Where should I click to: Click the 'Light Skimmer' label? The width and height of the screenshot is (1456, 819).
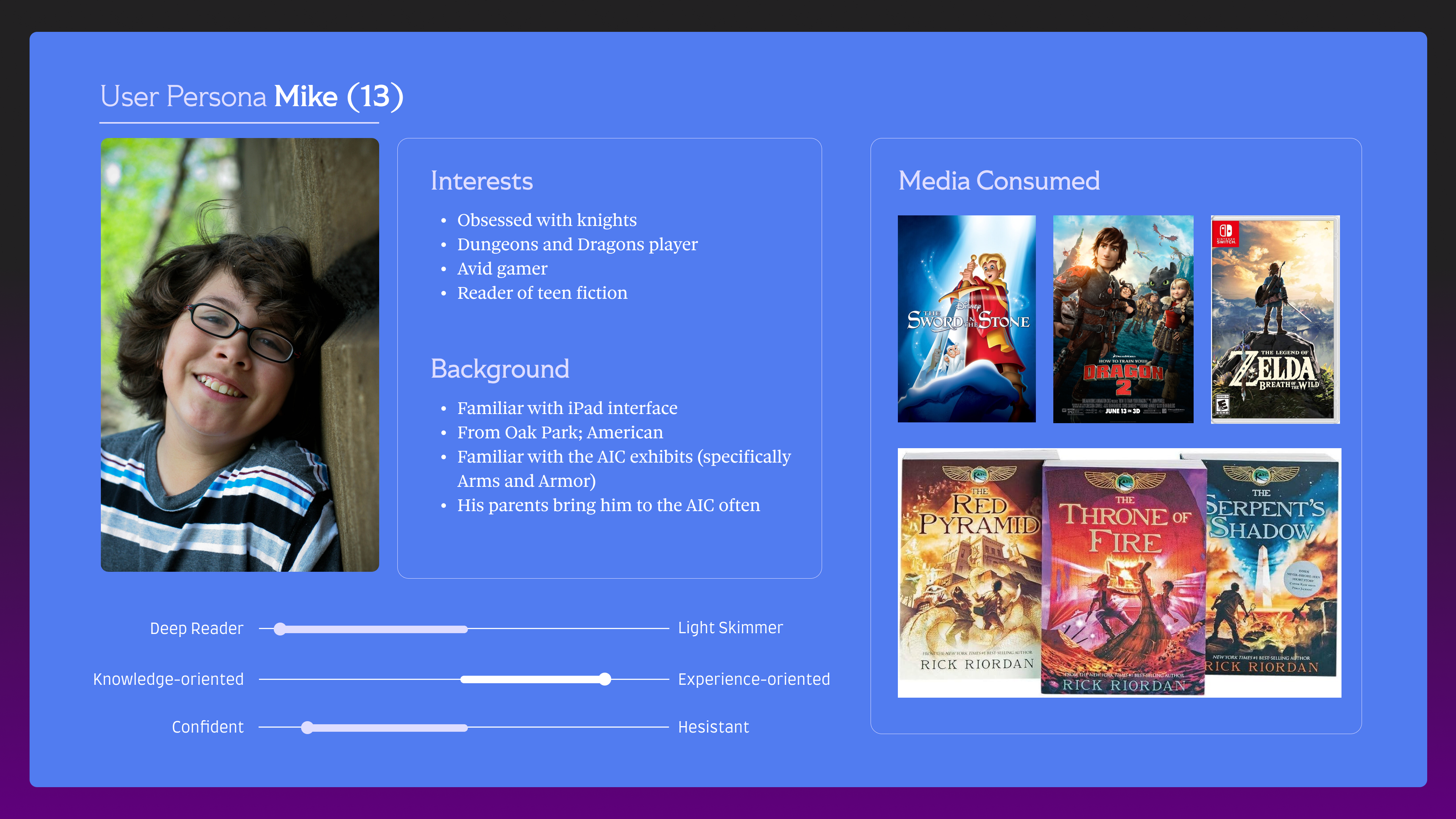click(x=730, y=628)
